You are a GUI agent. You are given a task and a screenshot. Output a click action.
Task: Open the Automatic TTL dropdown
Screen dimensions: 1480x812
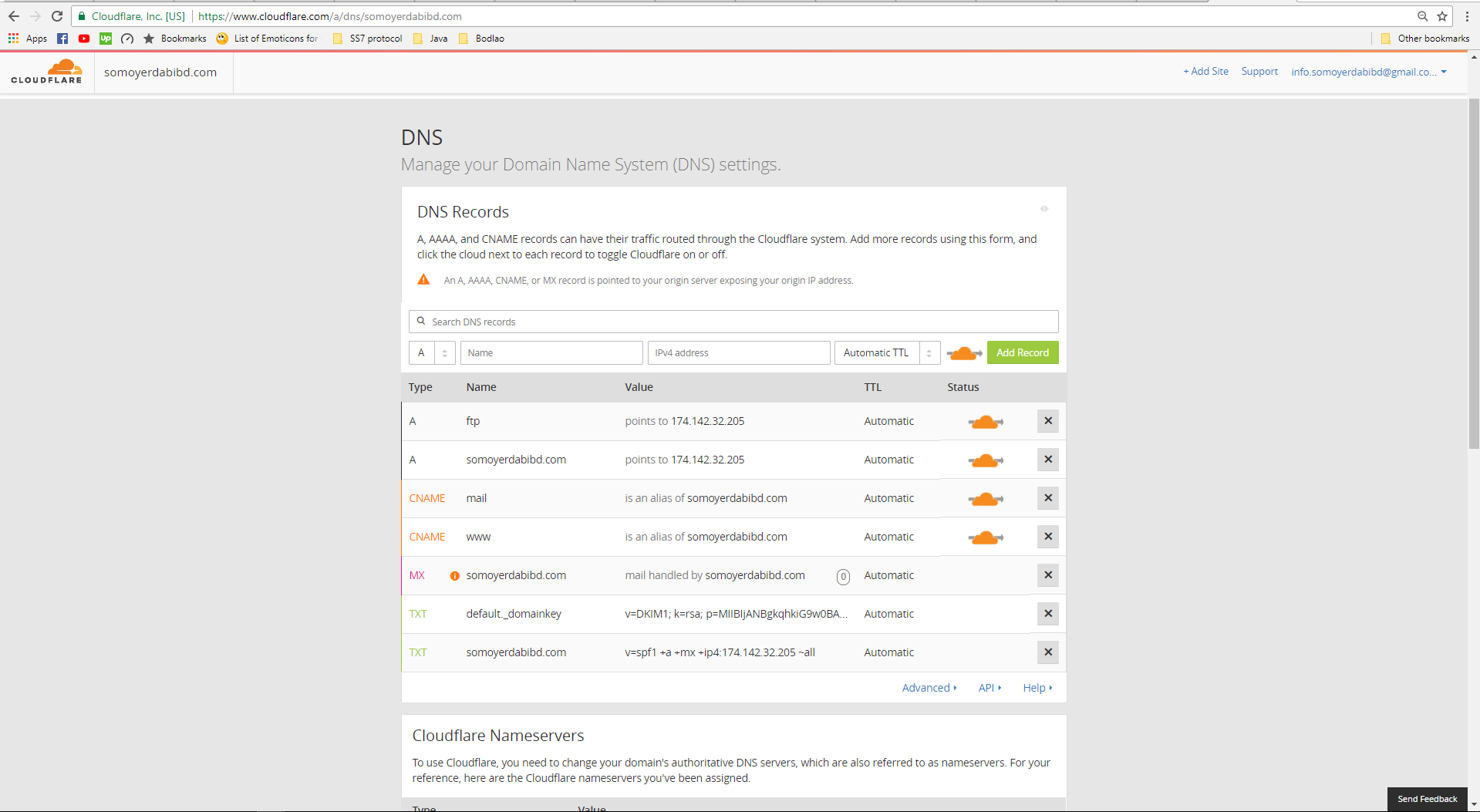(x=887, y=352)
